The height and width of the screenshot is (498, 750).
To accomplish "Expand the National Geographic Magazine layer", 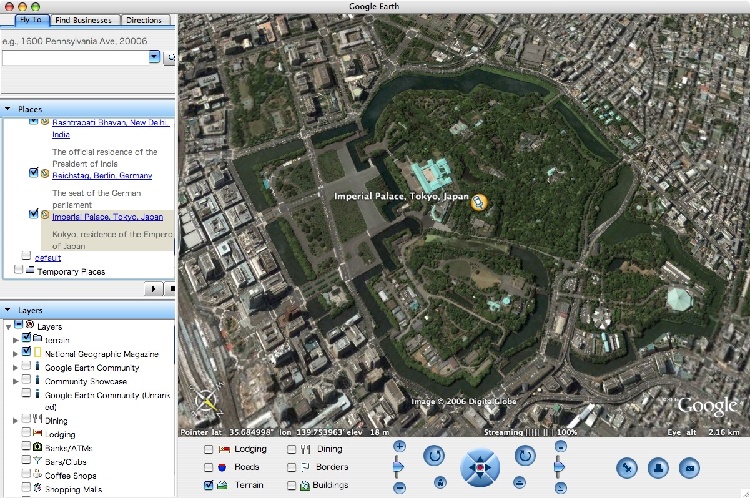I will (x=15, y=353).
